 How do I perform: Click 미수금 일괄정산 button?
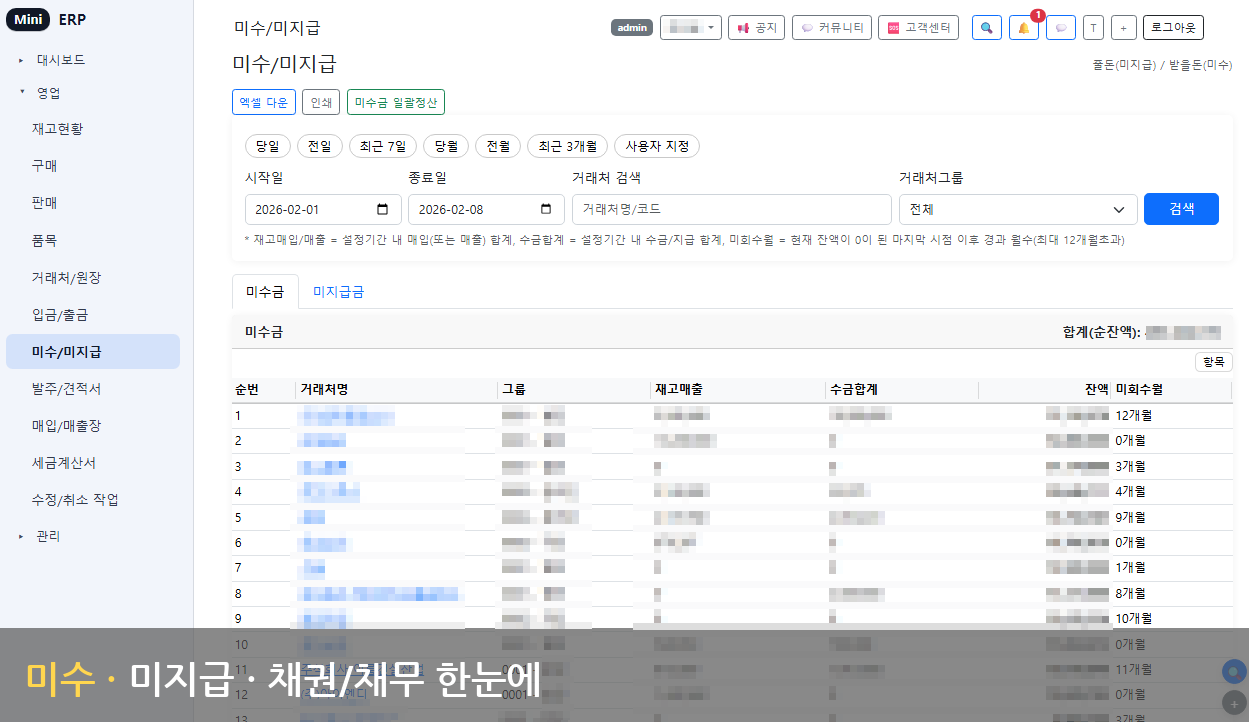pos(396,102)
